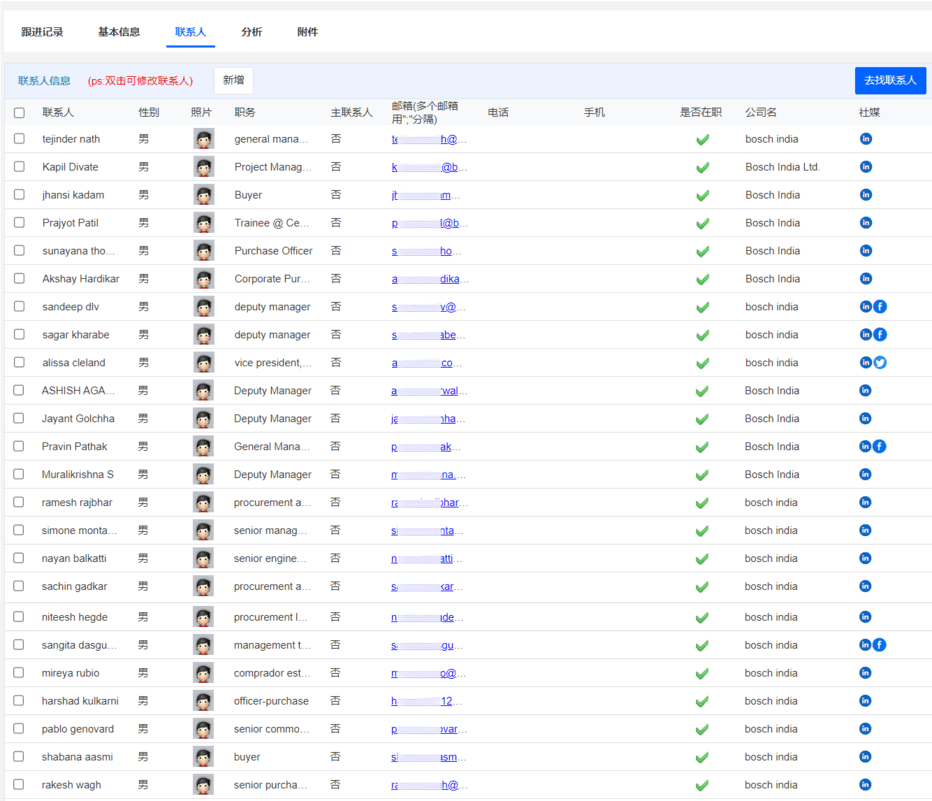Open the Facebook icon in sandeep dlv's row
932x801 pixels.
point(880,307)
